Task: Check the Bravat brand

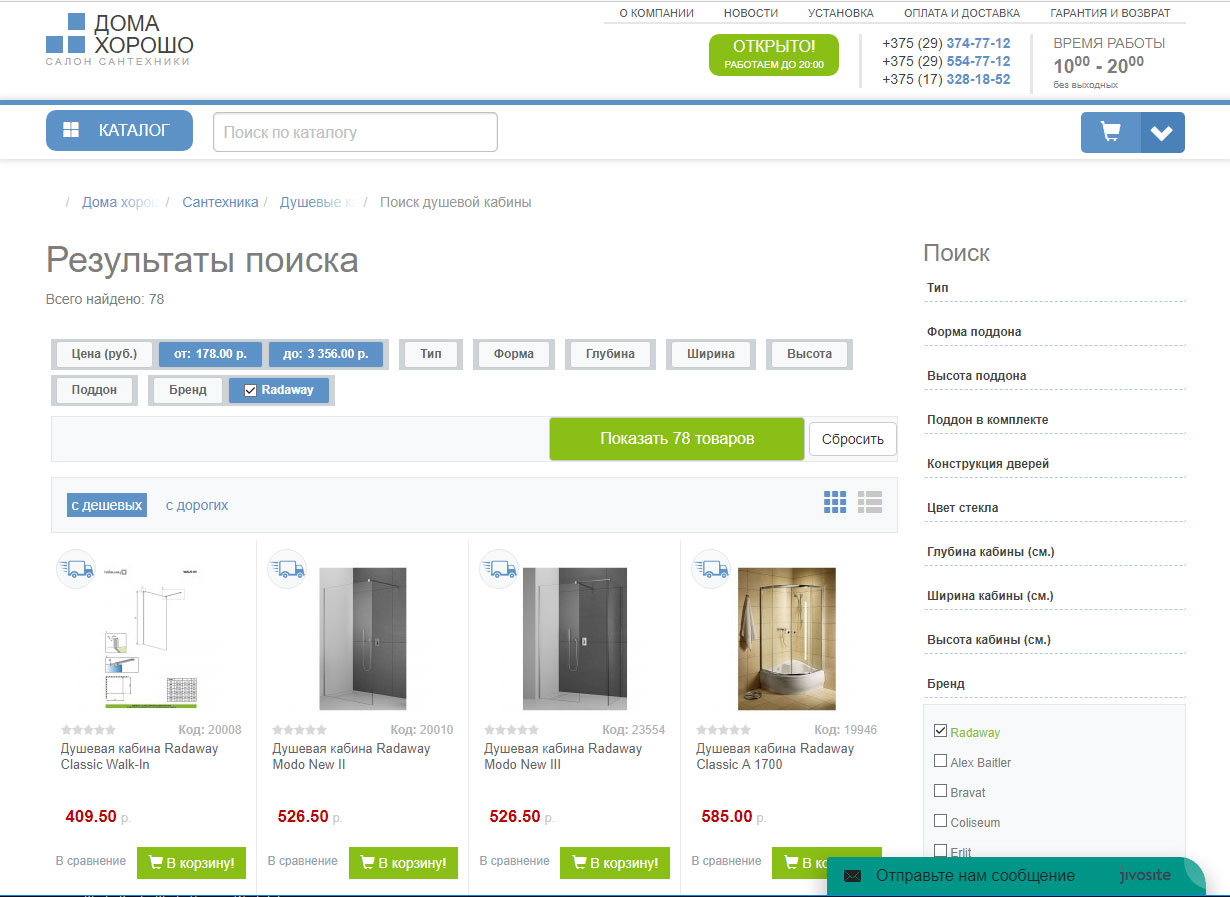Action: (940, 791)
